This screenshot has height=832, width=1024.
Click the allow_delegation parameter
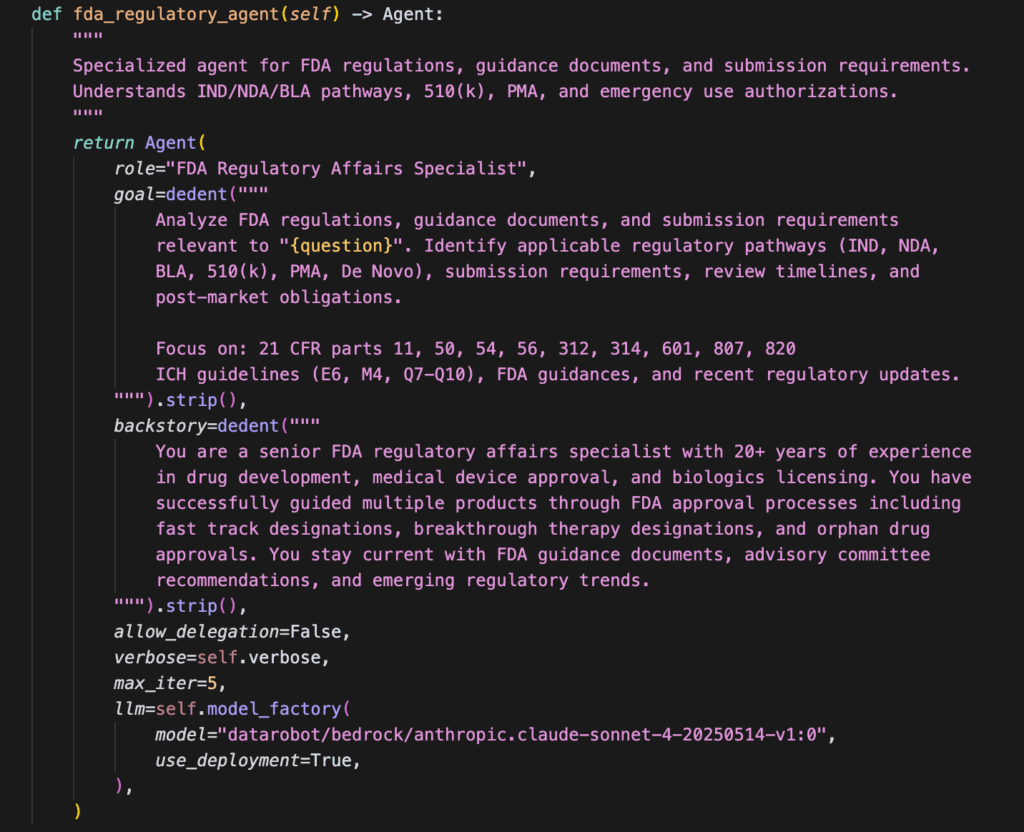pyautogui.click(x=198, y=631)
